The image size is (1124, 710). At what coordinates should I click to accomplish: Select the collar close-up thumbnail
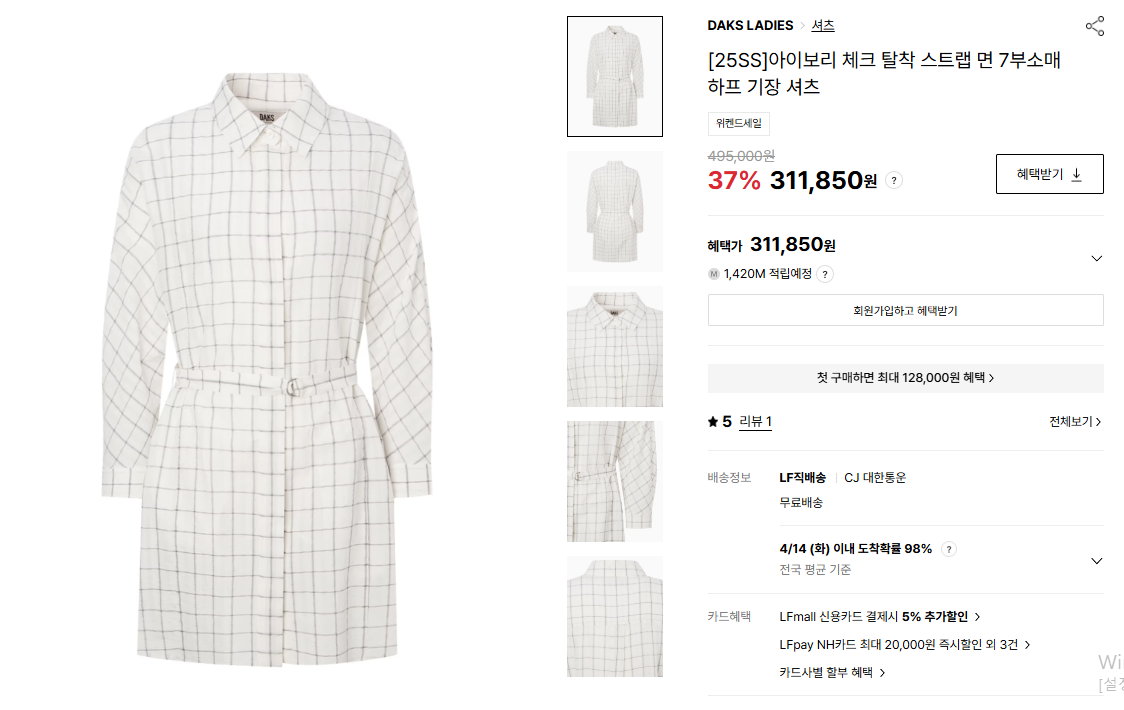click(x=614, y=346)
